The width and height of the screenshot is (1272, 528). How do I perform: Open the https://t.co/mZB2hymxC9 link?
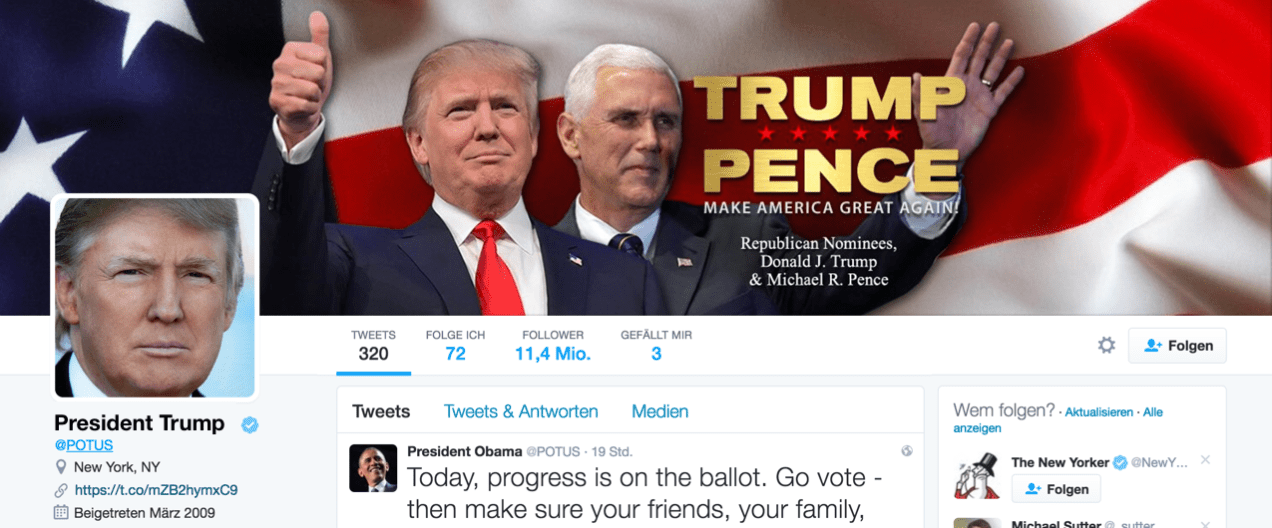pyautogui.click(x=156, y=490)
